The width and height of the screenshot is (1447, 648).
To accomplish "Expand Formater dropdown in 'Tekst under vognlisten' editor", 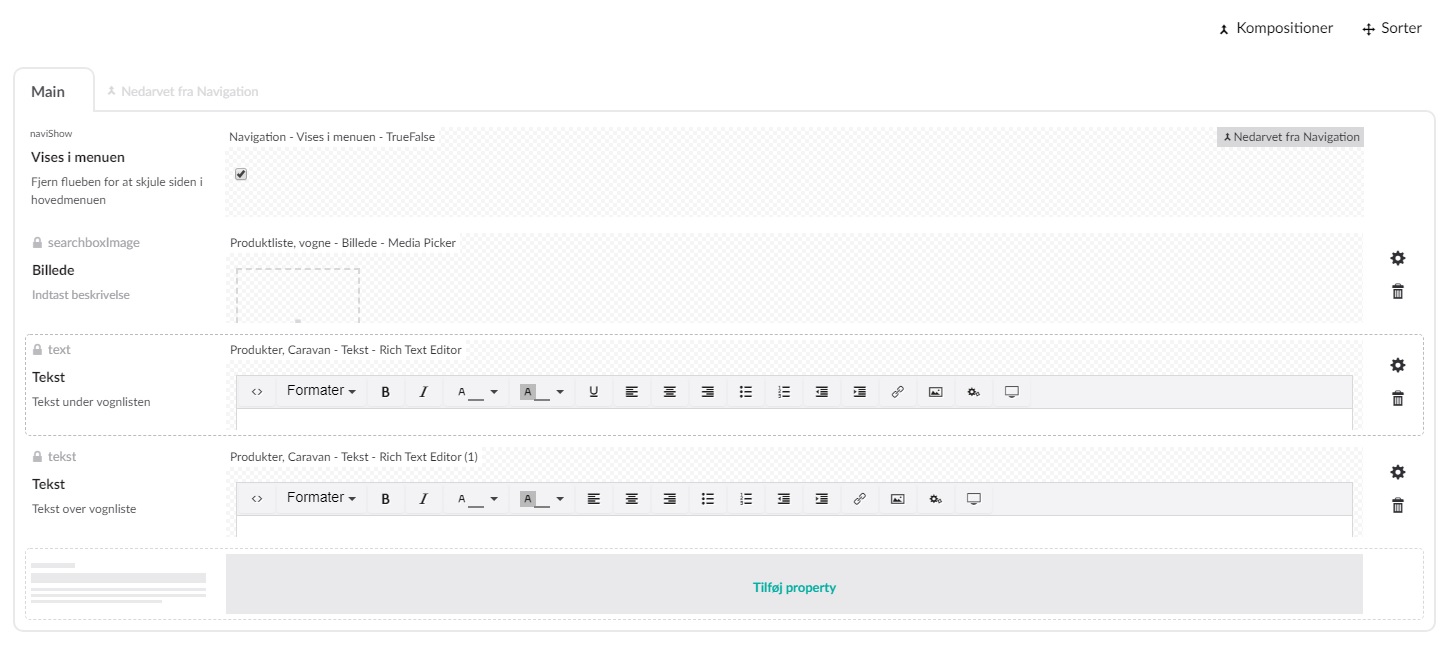I will point(321,391).
